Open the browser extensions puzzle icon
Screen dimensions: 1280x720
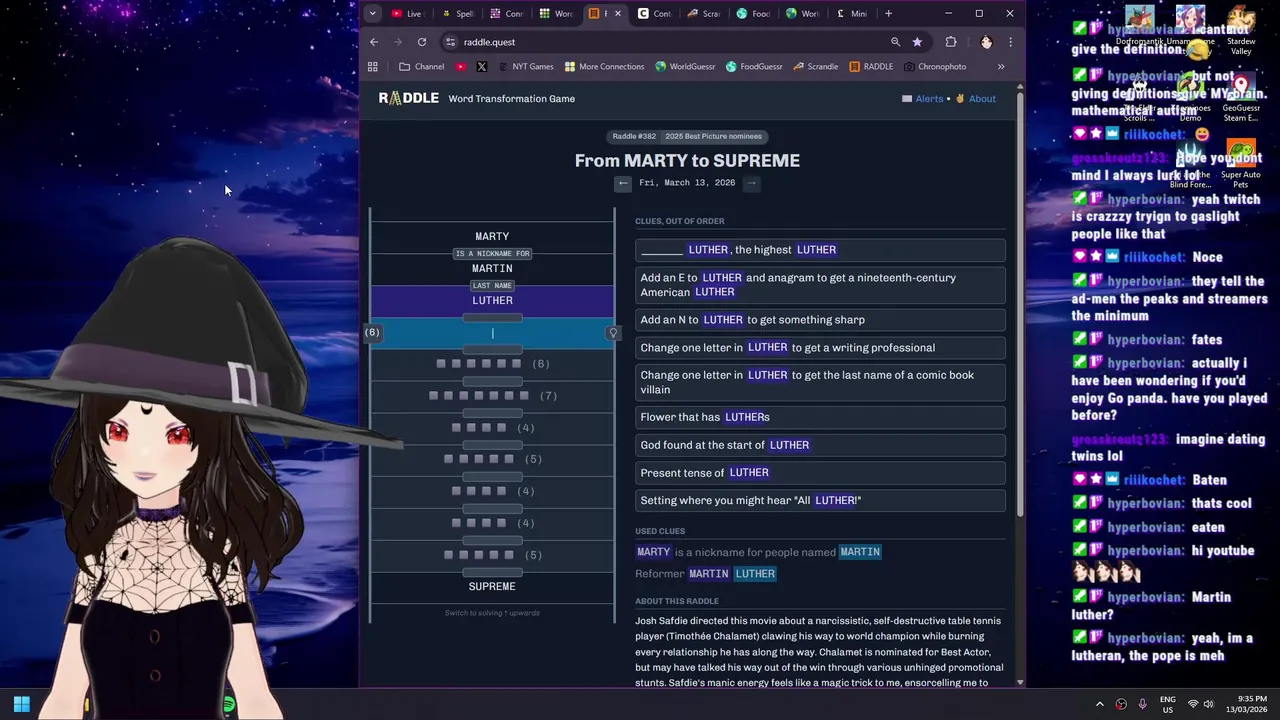coord(951,42)
